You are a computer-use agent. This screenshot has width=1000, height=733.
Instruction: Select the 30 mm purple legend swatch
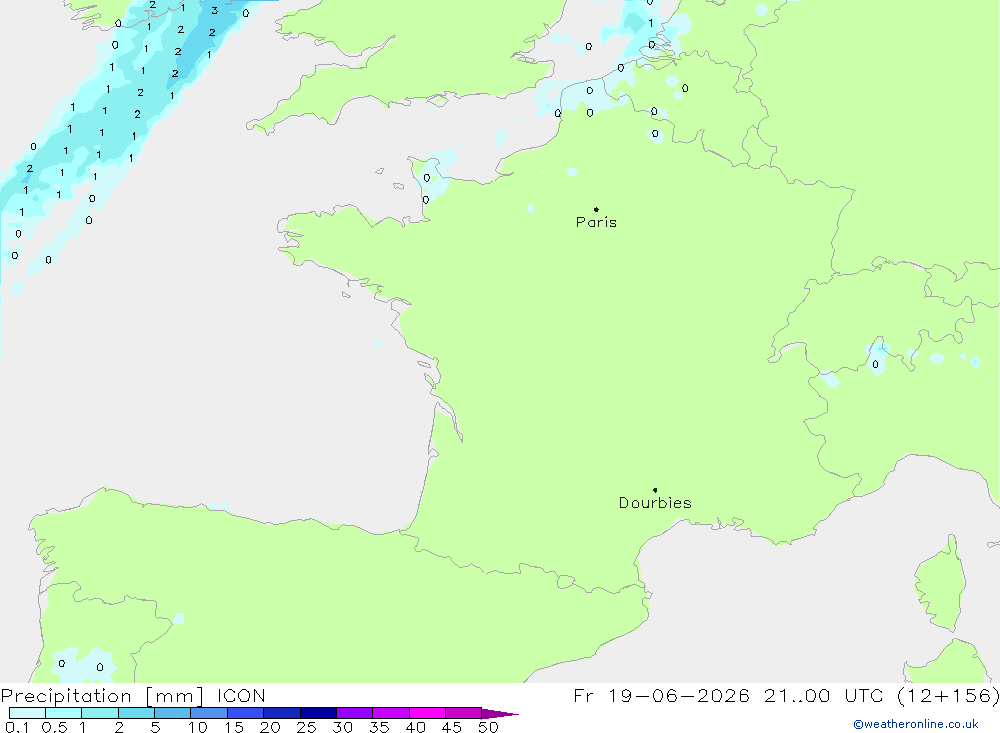coord(354,713)
